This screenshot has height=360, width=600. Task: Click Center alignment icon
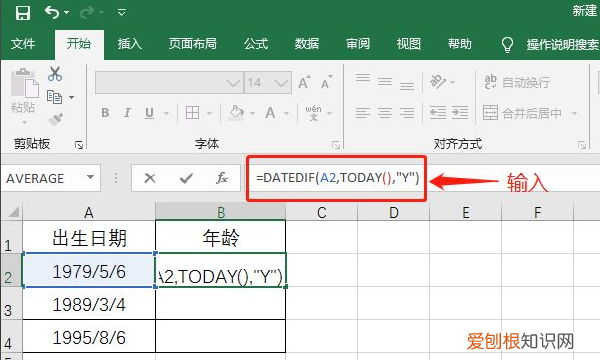tap(385, 113)
